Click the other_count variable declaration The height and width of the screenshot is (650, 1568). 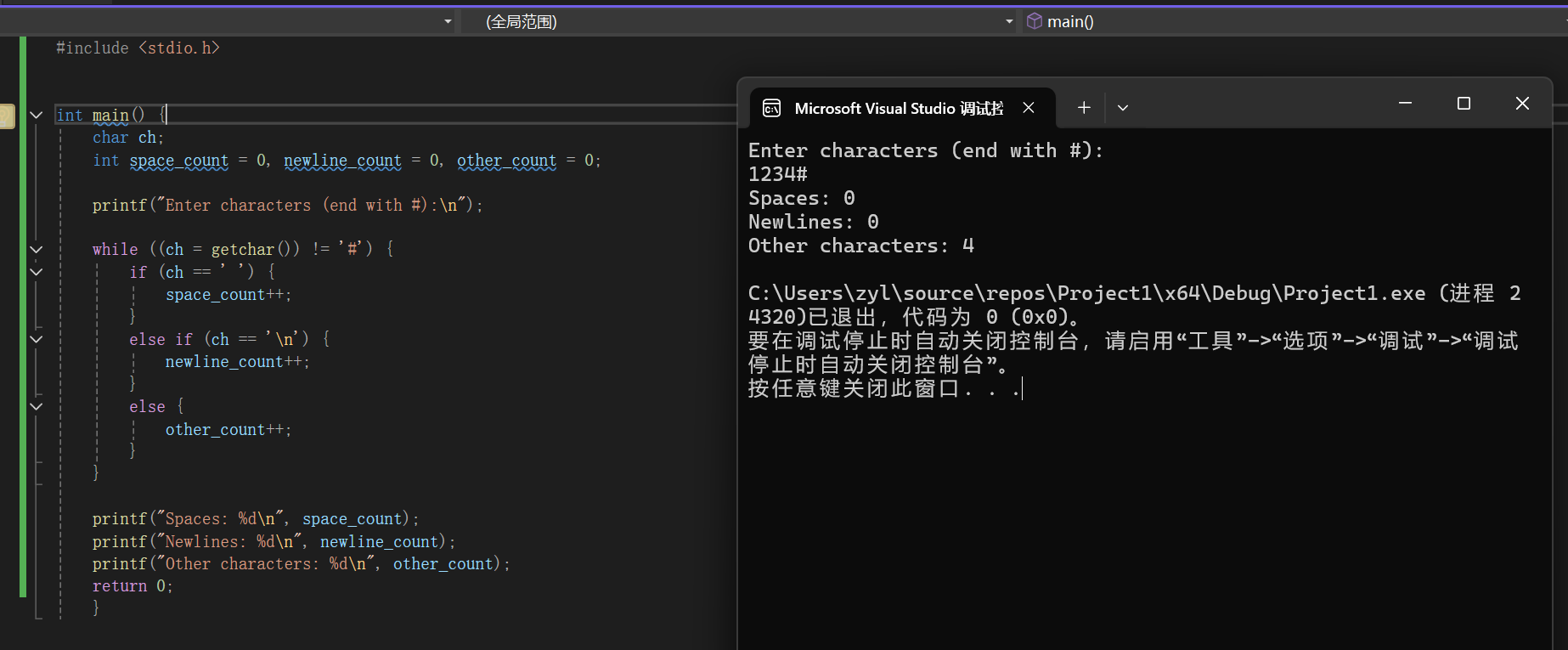tap(507, 161)
